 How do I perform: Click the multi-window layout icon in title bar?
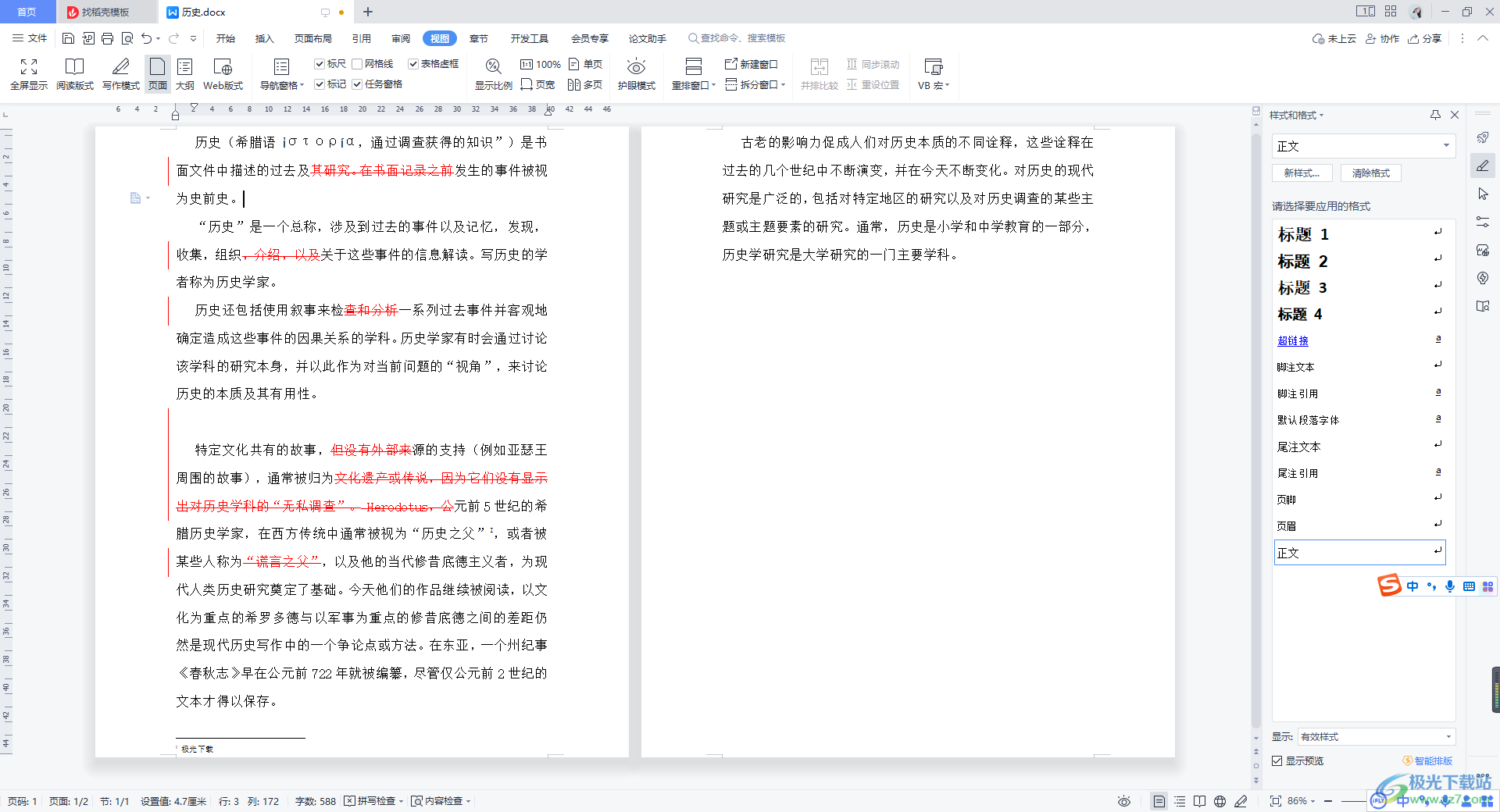tap(1366, 12)
